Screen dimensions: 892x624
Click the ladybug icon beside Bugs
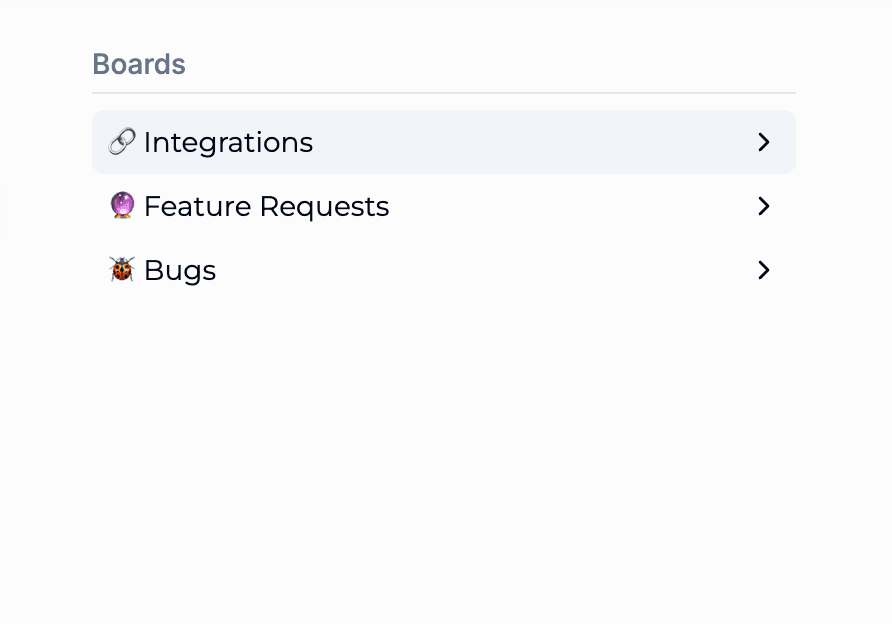[x=122, y=270]
